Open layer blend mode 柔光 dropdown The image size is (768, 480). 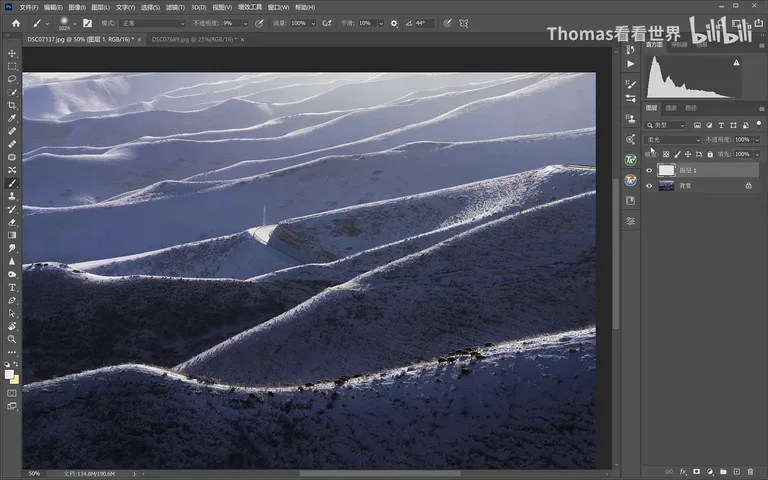click(672, 140)
